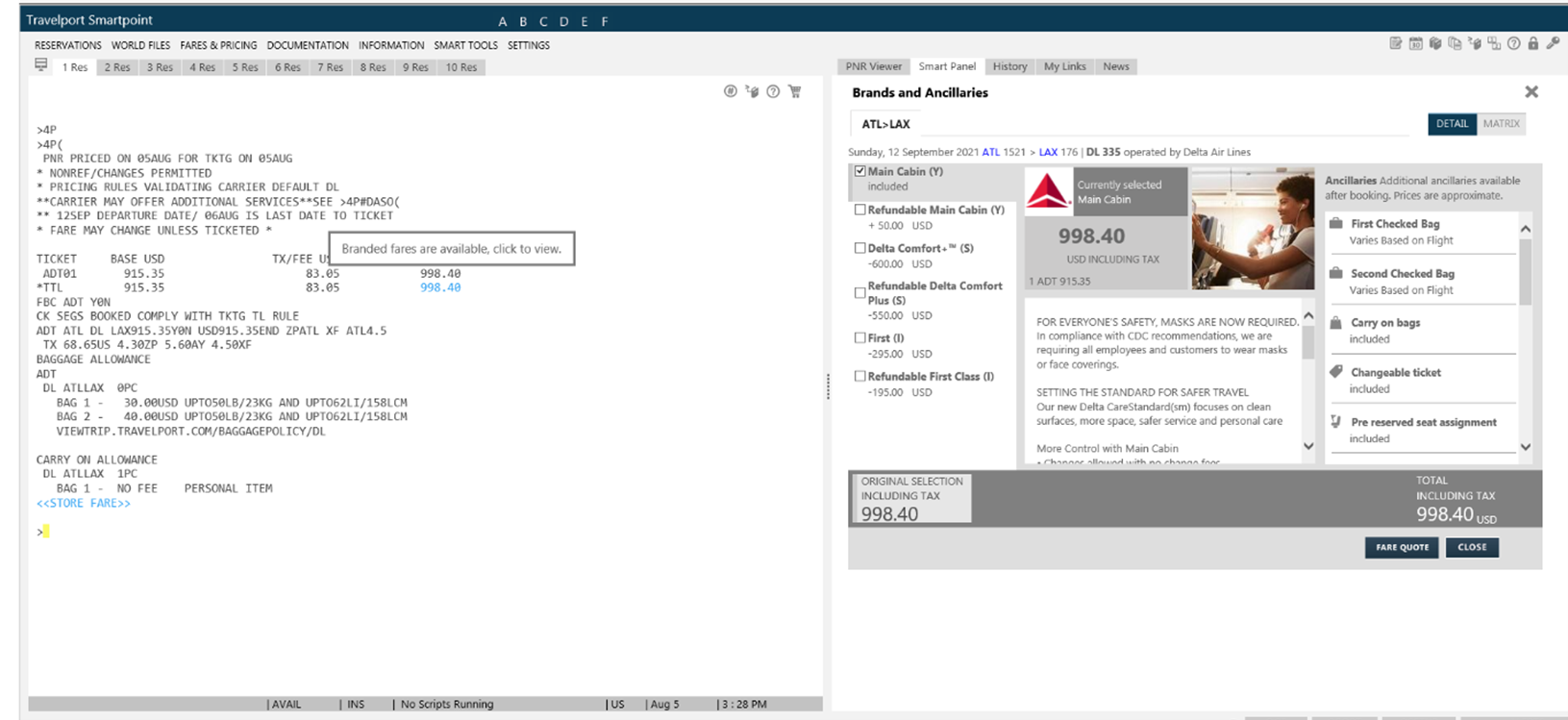This screenshot has width=1568, height=720.
Task: Click window letter A in title bar
Action: tap(502, 21)
